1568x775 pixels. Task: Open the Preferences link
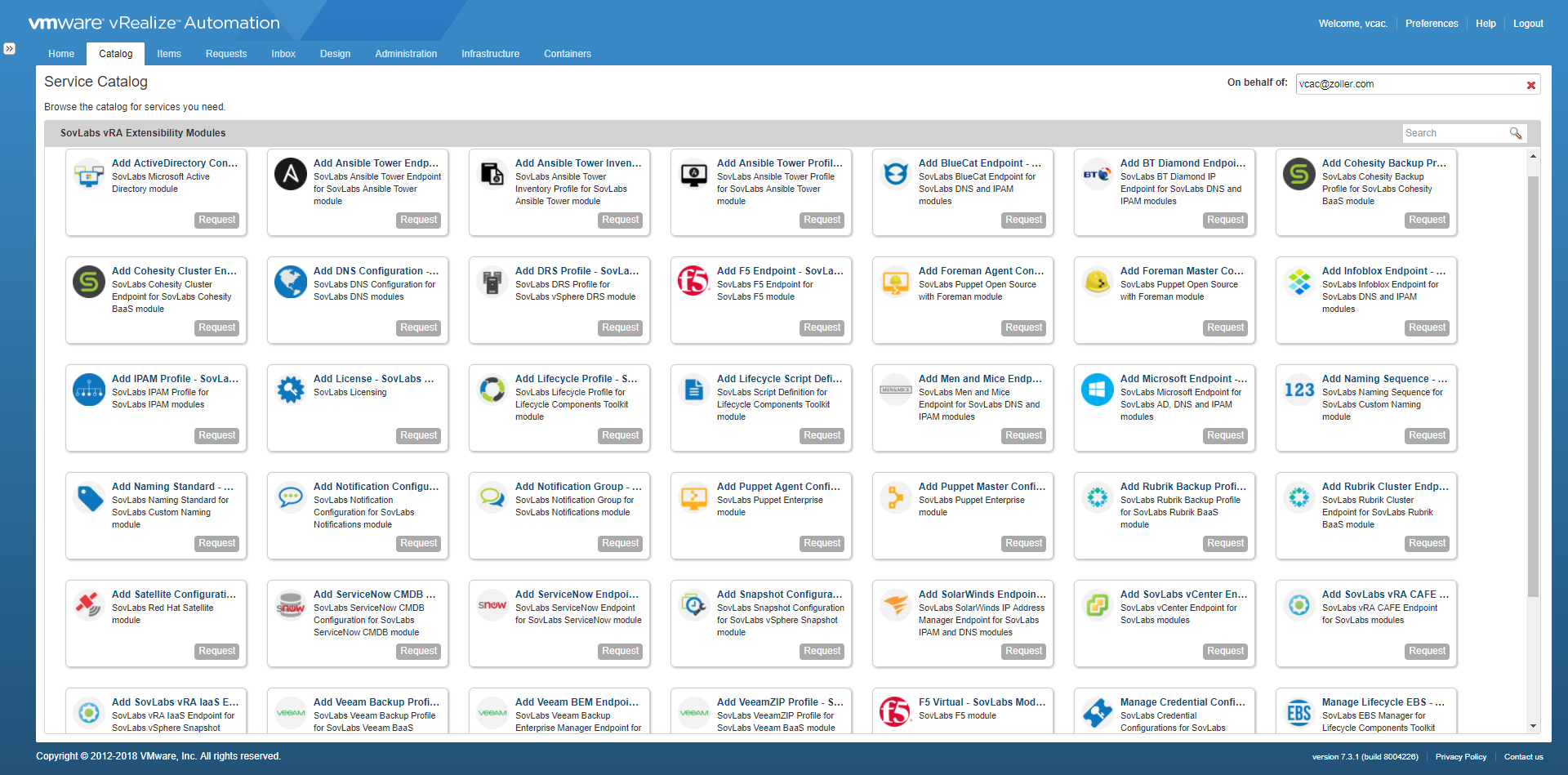tap(1431, 24)
